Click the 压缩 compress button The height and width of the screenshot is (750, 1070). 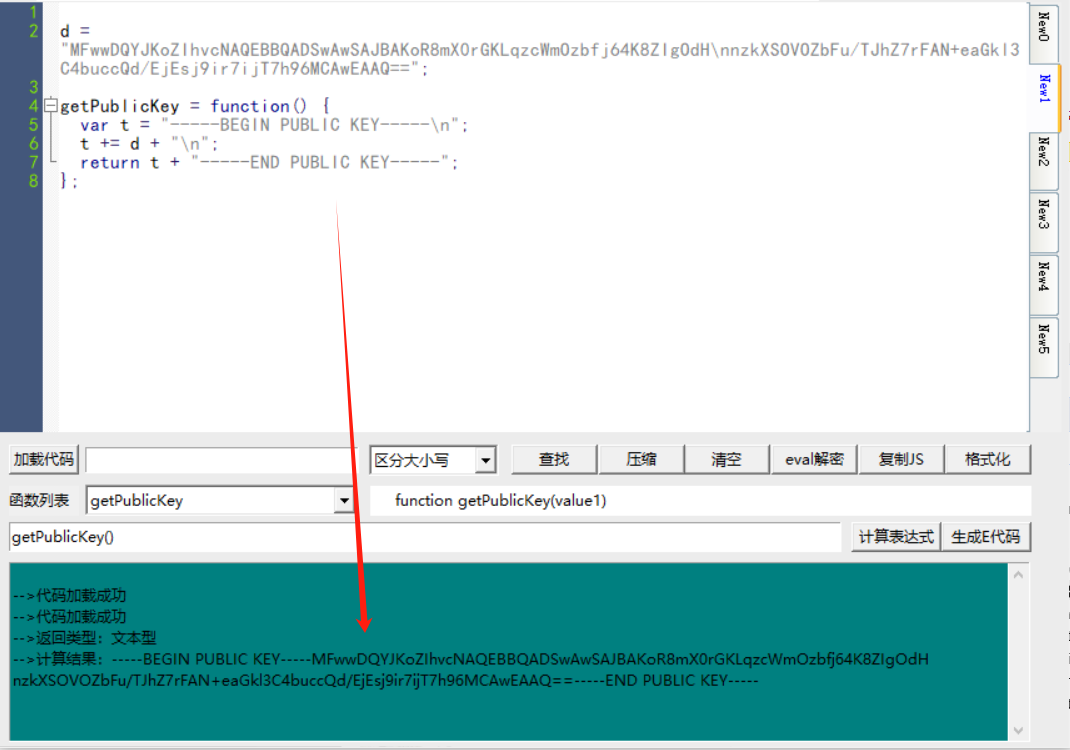(641, 459)
